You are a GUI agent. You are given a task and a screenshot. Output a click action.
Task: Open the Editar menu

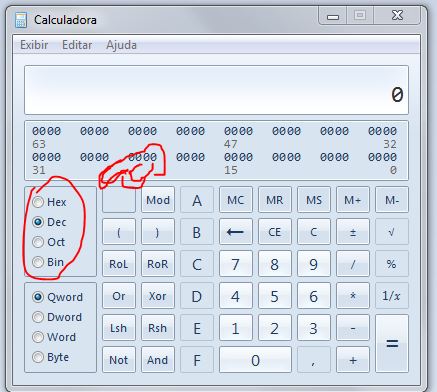point(77,45)
